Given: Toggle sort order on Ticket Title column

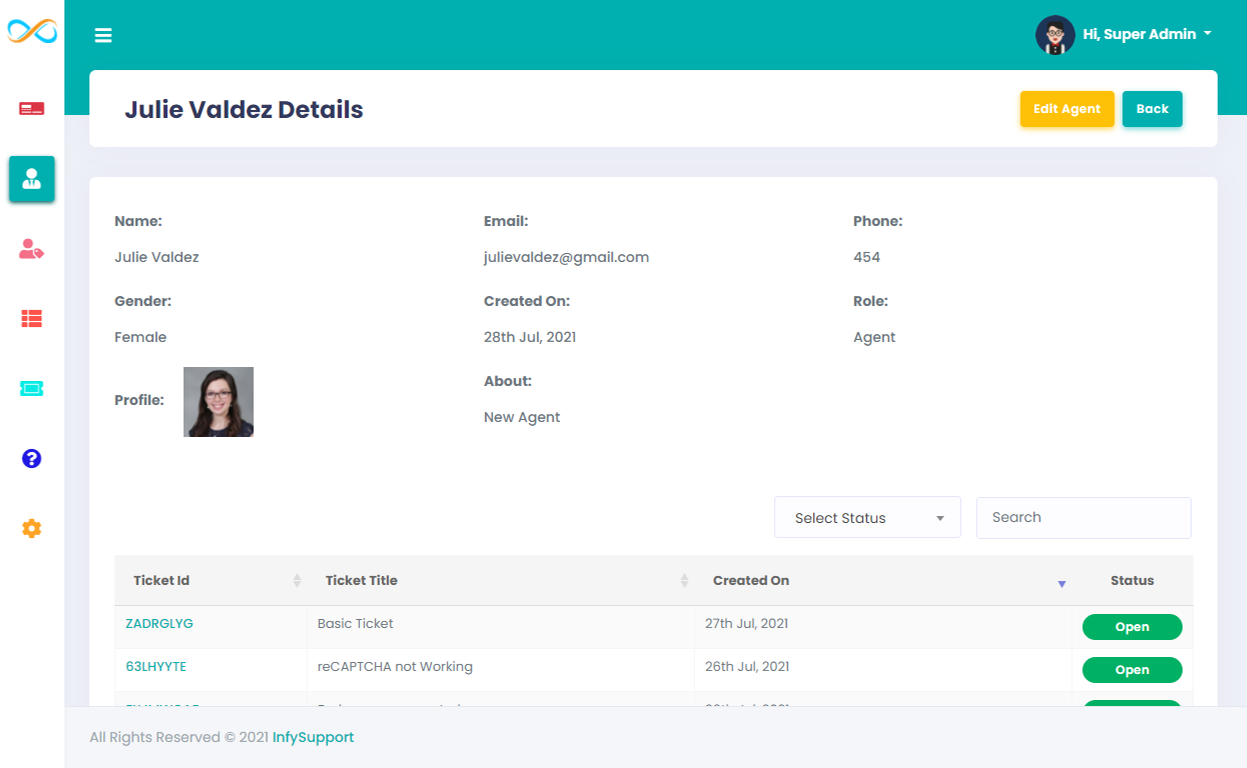Looking at the screenshot, I should point(683,580).
